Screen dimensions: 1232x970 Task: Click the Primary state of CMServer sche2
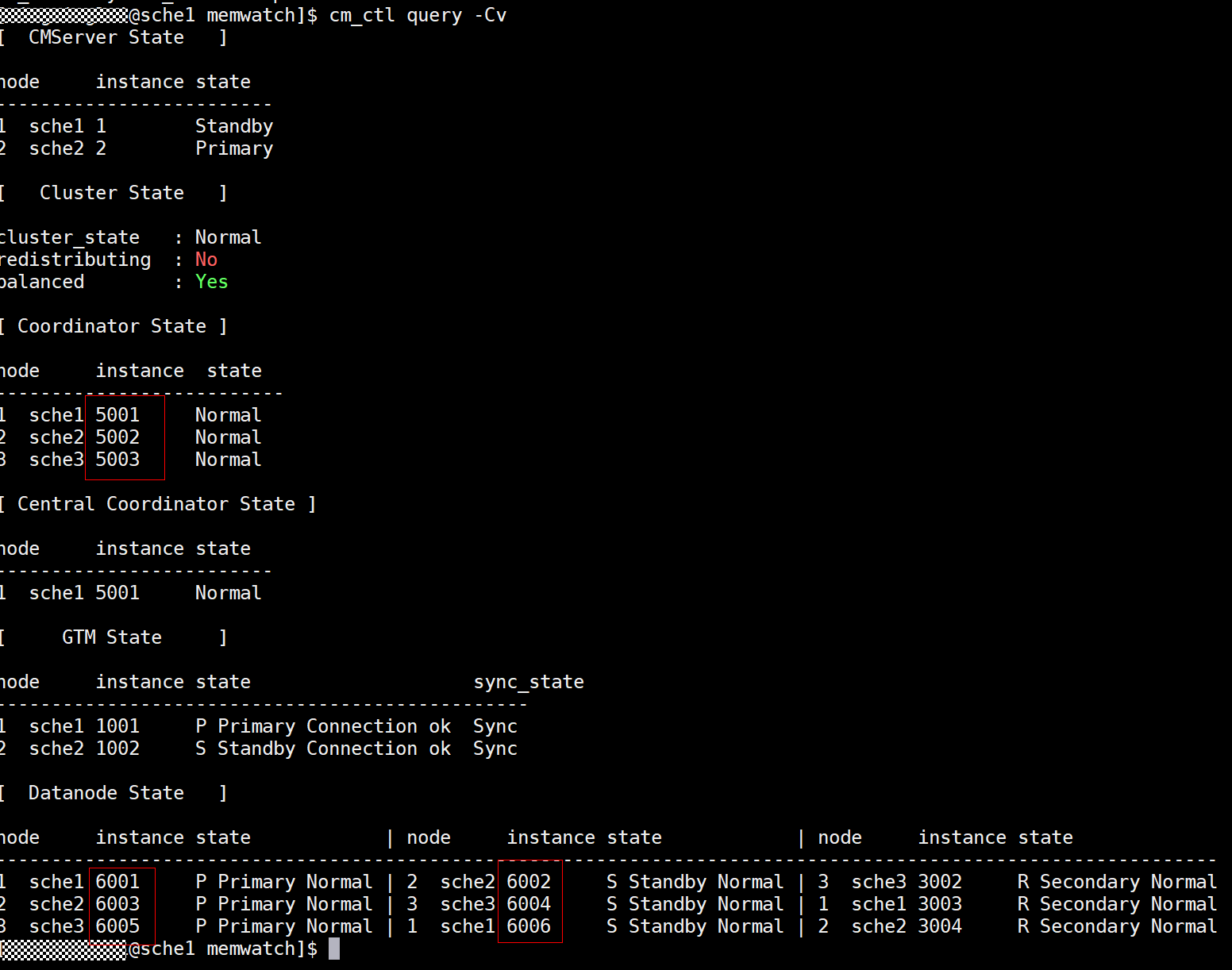234,148
